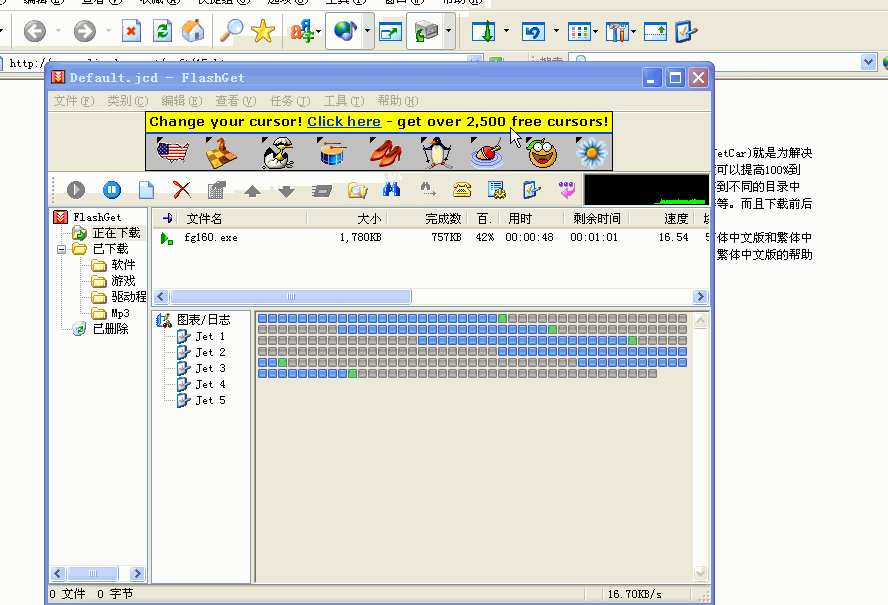This screenshot has width=888, height=605.
Task: Click the browser's Back arrow button
Action: [35, 31]
